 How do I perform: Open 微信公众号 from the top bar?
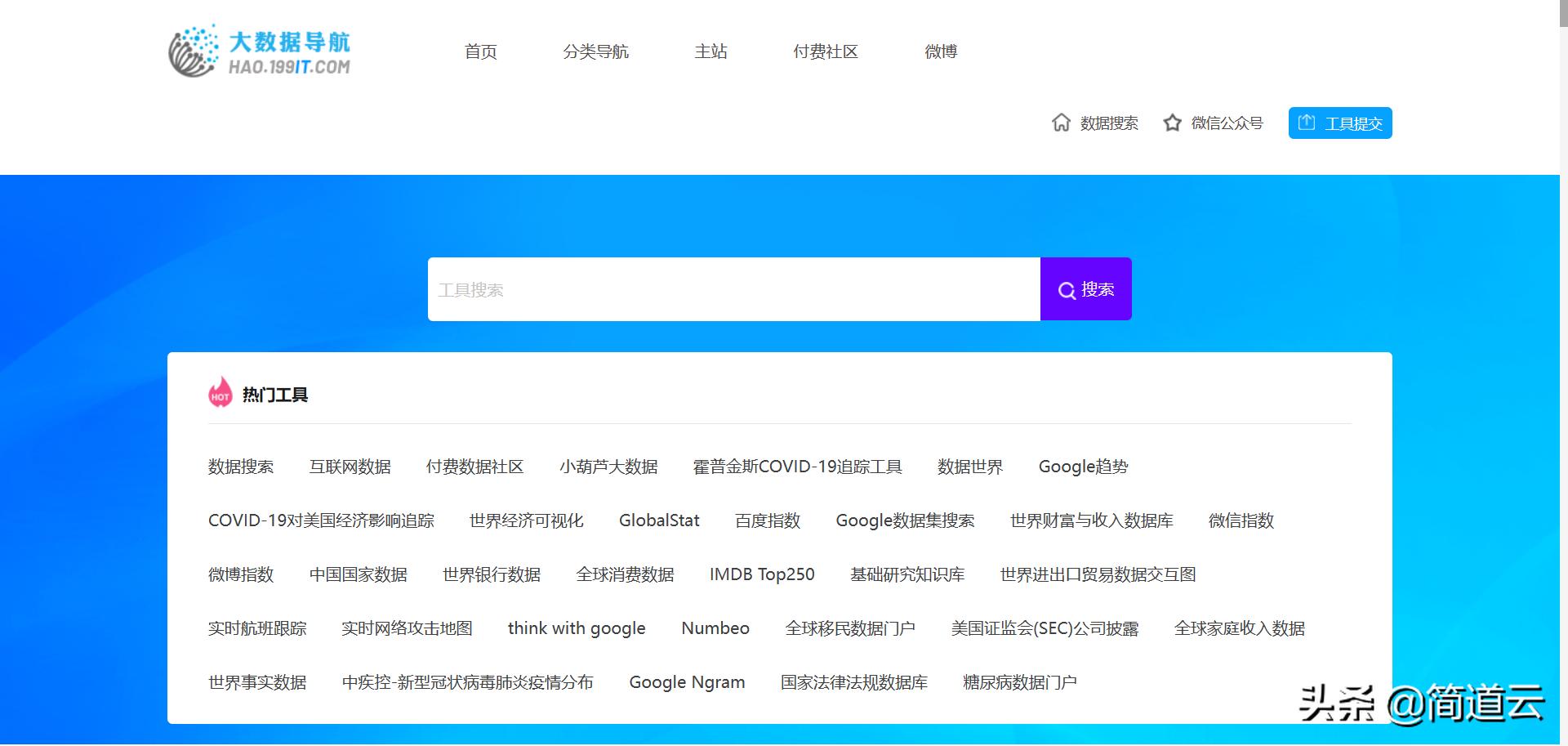click(x=1226, y=123)
